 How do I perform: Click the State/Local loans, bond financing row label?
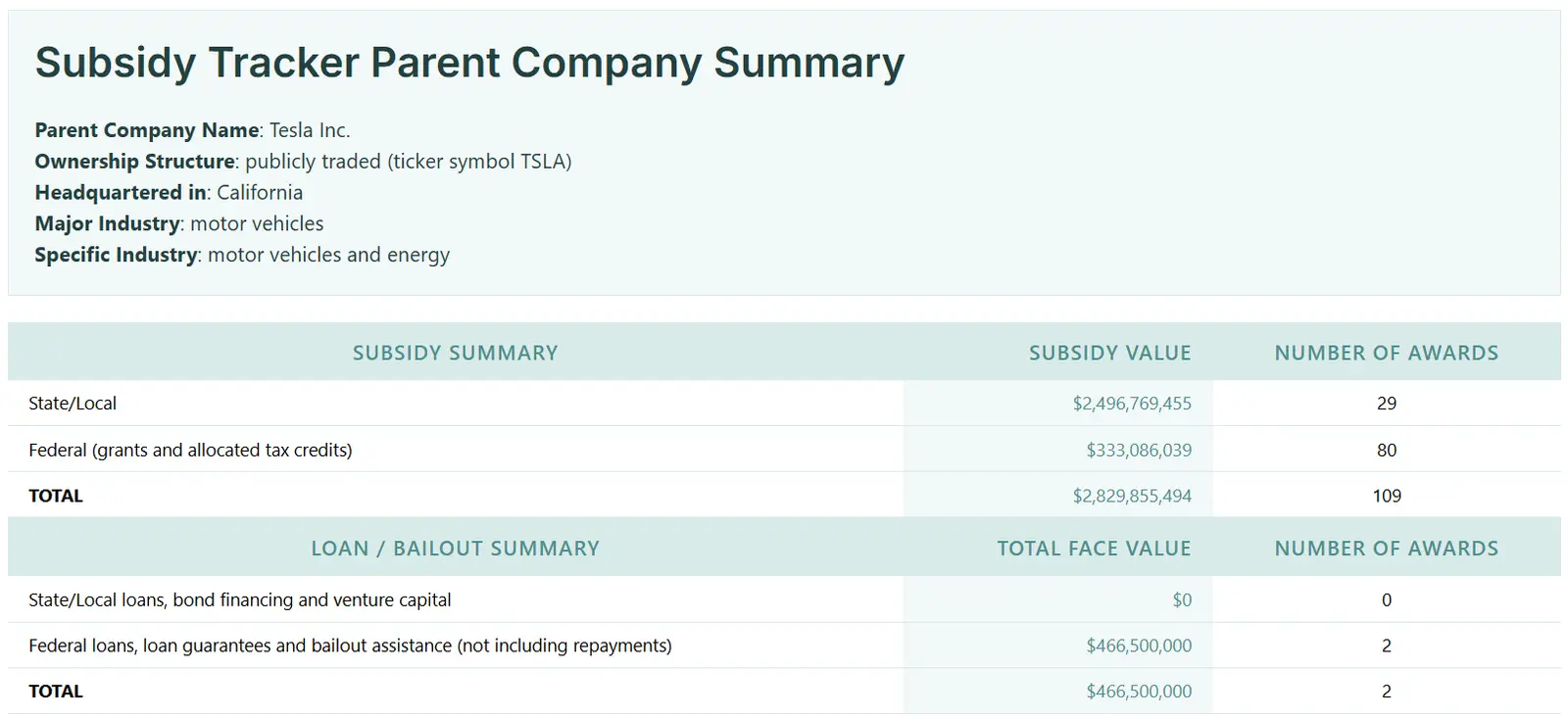pos(239,600)
